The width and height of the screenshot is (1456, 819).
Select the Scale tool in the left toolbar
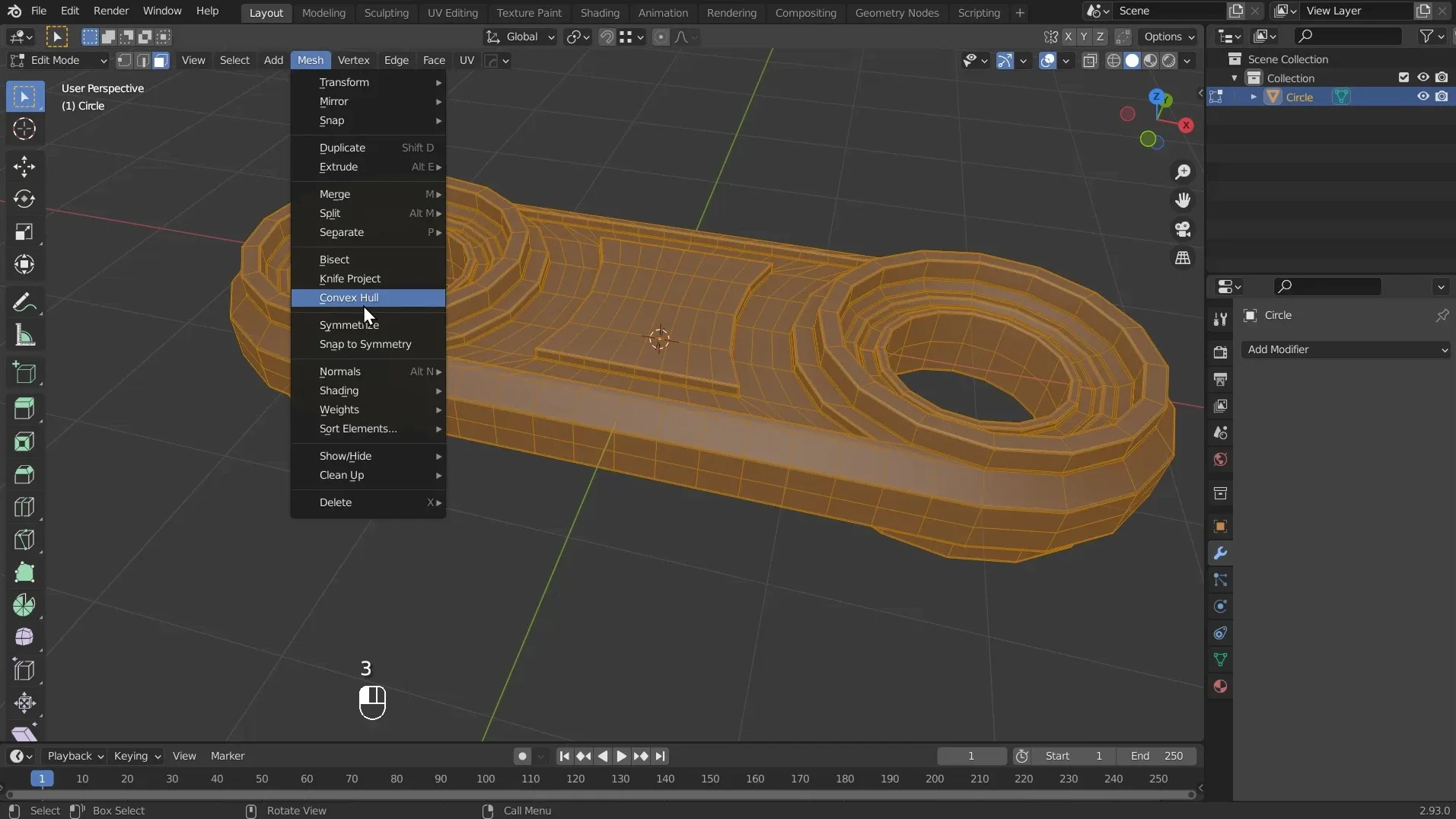(24, 232)
